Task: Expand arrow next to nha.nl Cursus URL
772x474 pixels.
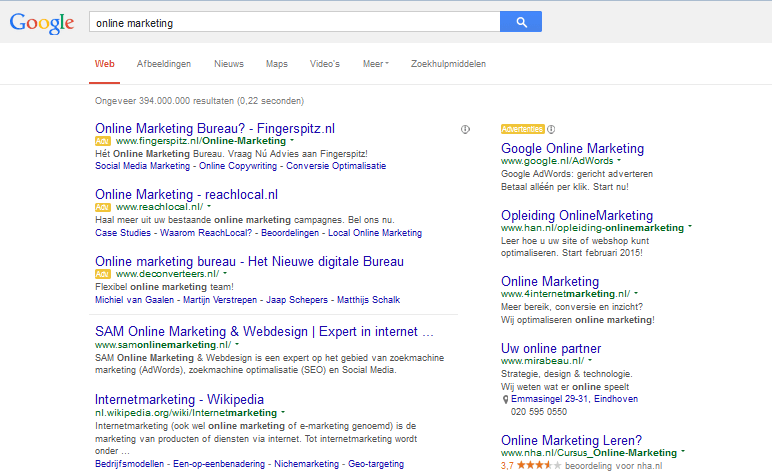Action: (683, 452)
